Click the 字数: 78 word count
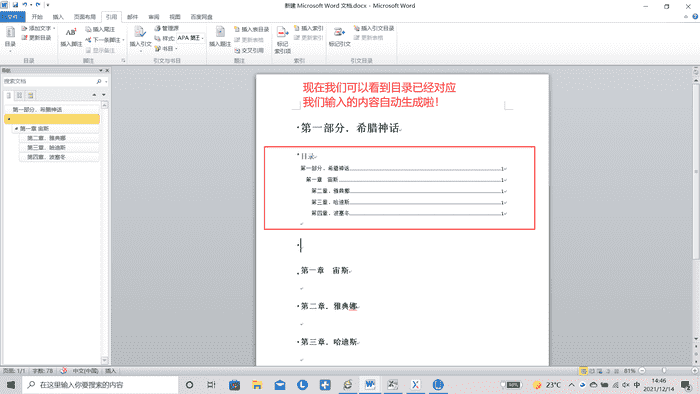 point(43,371)
